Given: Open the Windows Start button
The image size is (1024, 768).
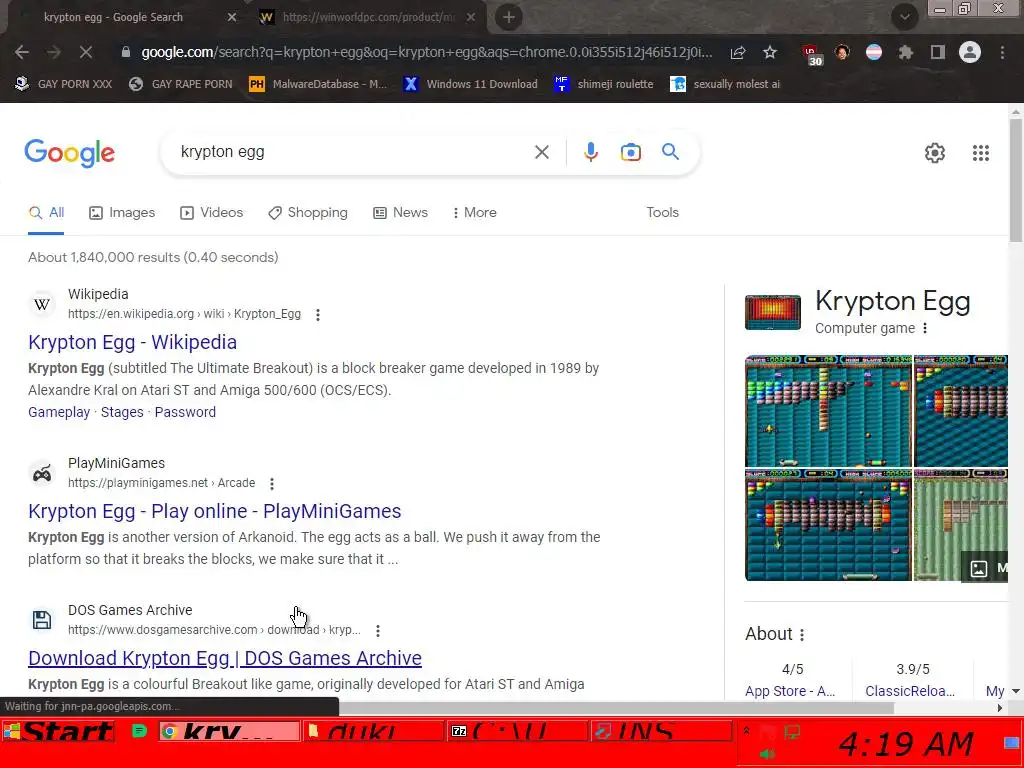Looking at the screenshot, I should pos(59,731).
